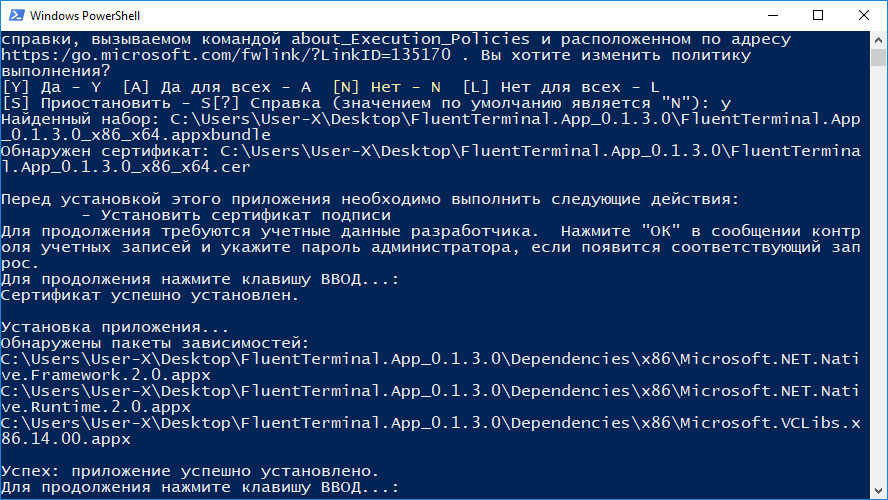This screenshot has height=500, width=888.
Task: Click the 'Установка приложения...' line
Action: [115, 327]
